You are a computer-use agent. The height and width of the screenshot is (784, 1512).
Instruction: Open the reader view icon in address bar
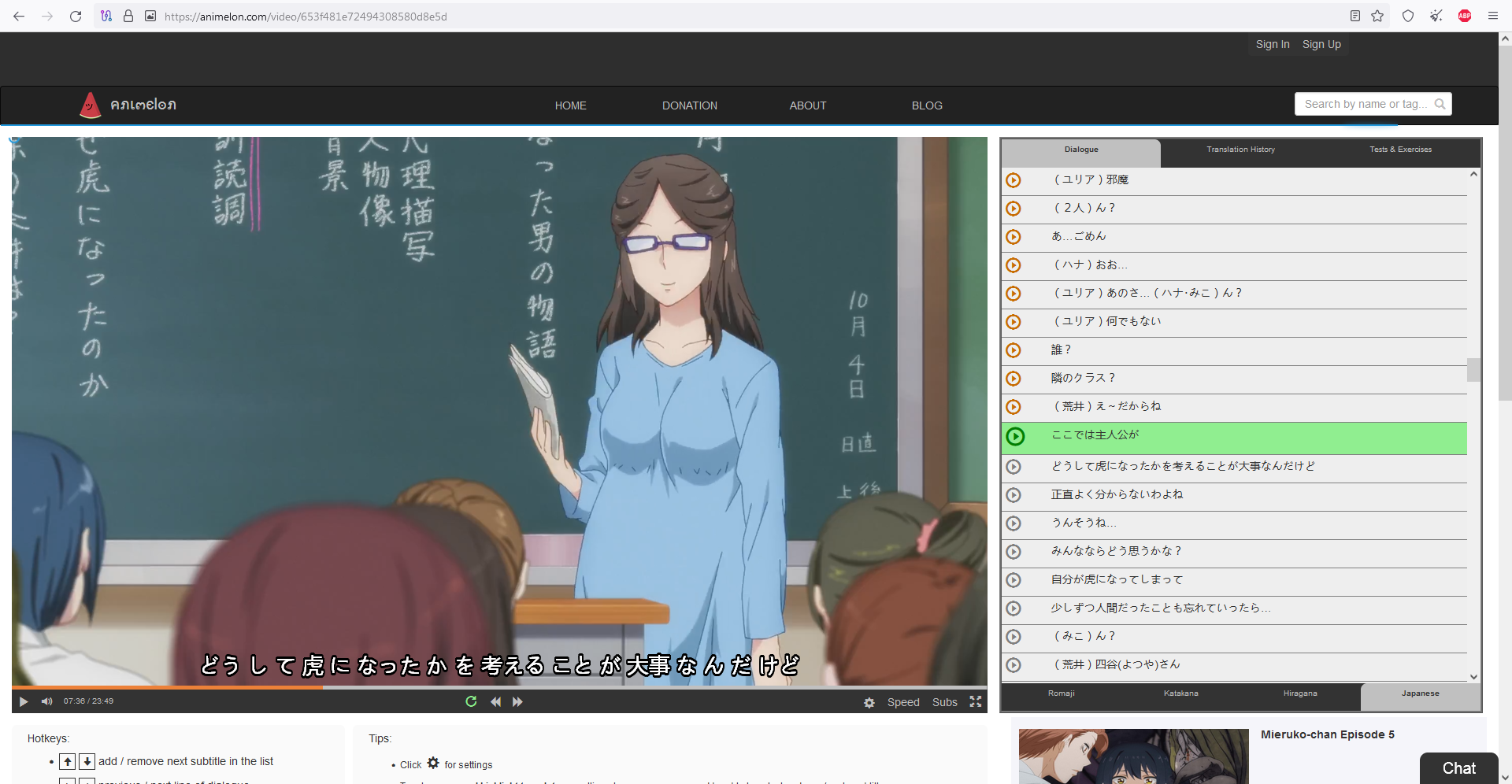[x=1355, y=16]
